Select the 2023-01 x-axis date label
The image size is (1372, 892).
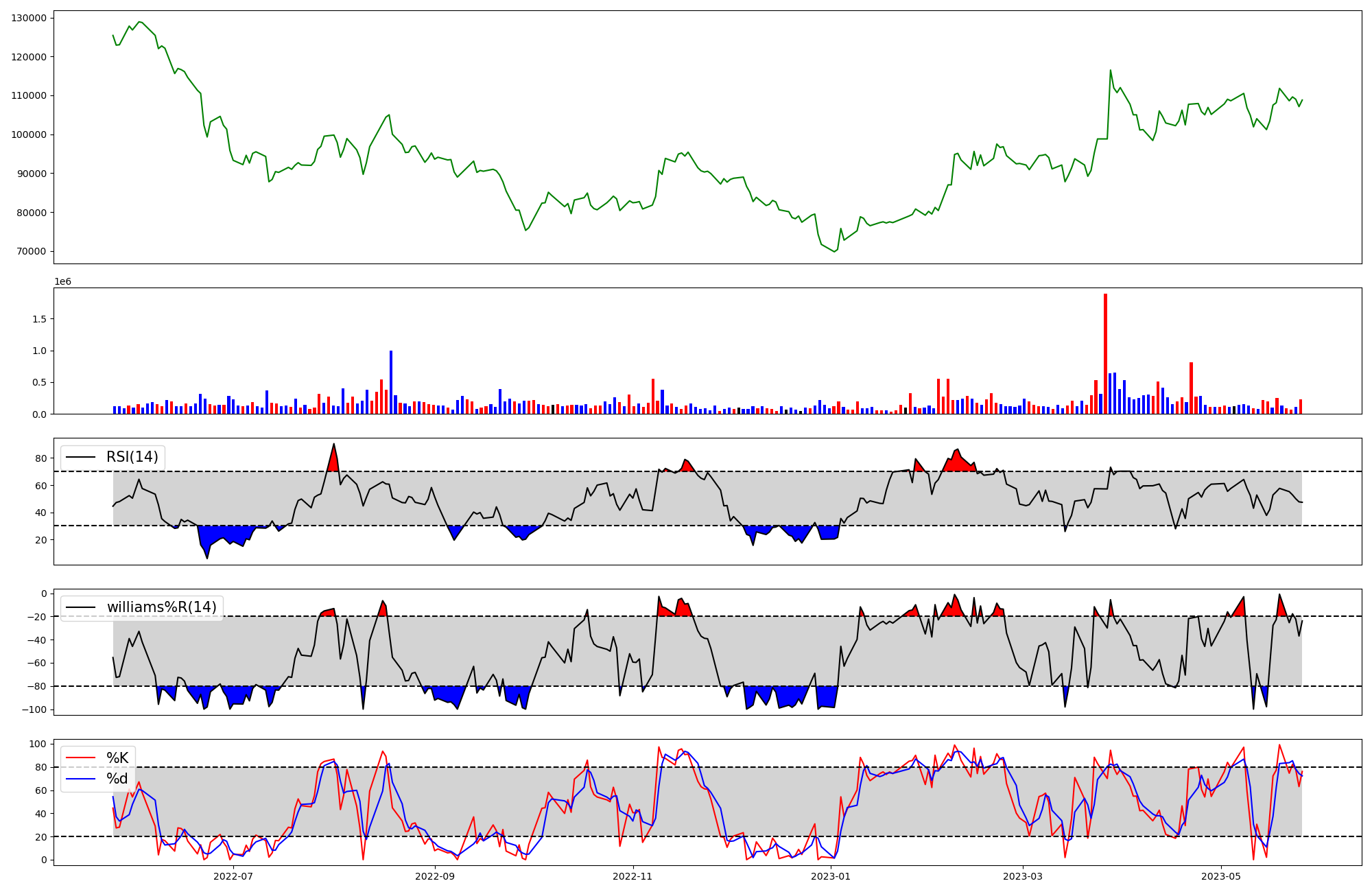point(831,876)
